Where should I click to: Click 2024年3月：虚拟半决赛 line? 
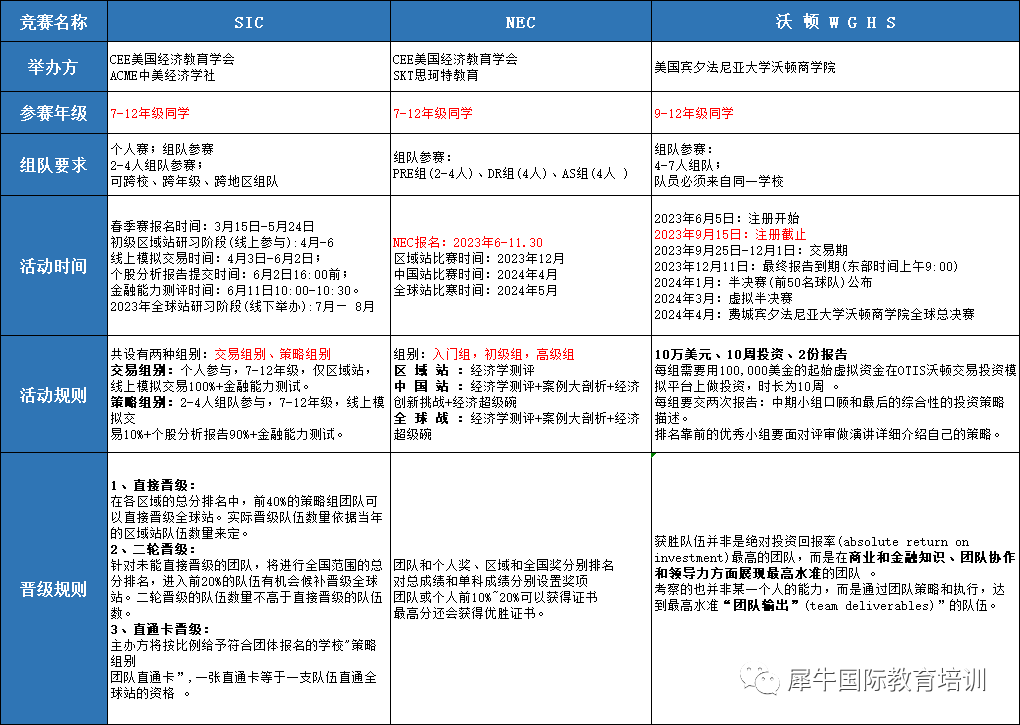pyautogui.click(x=723, y=298)
